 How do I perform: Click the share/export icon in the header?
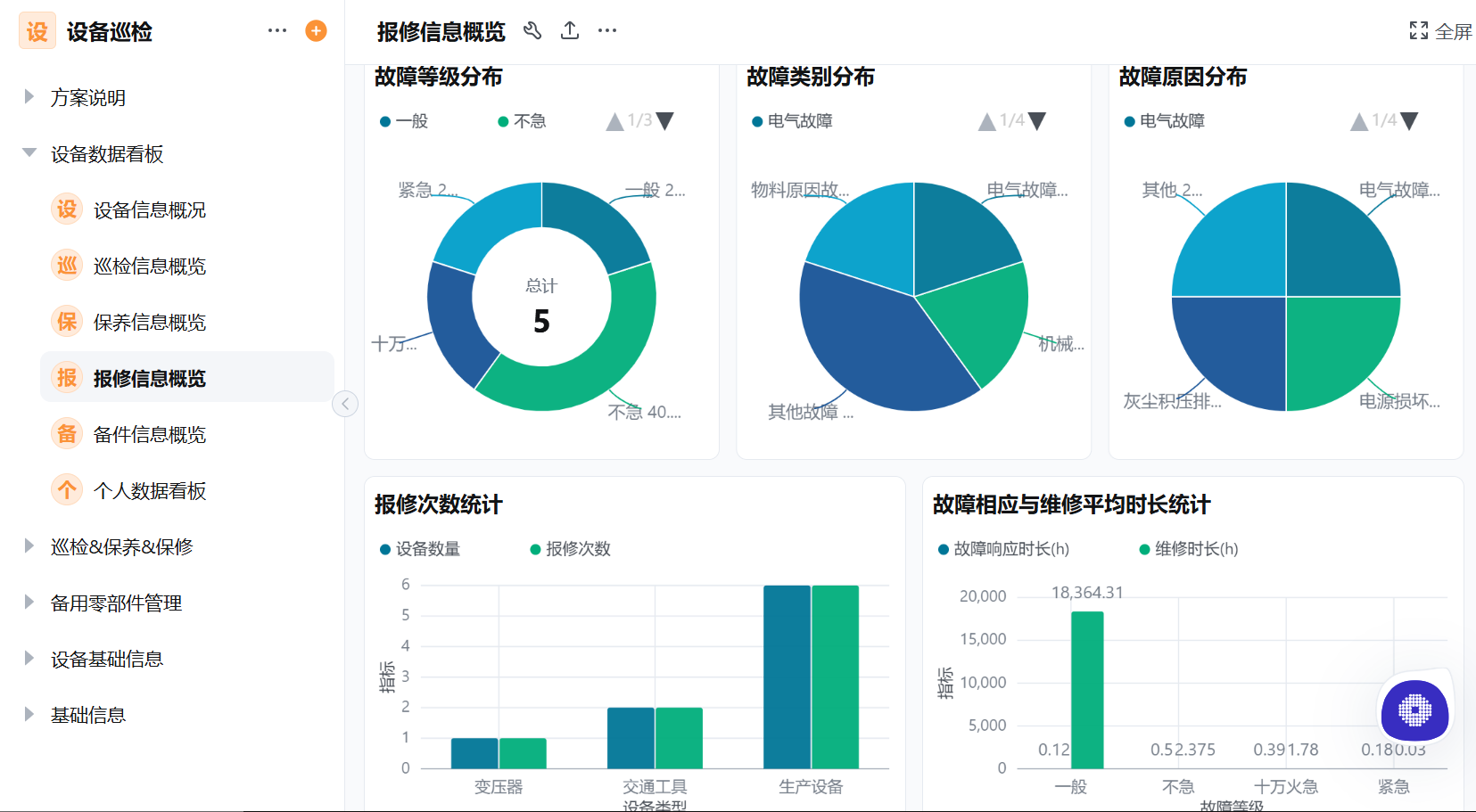570,29
